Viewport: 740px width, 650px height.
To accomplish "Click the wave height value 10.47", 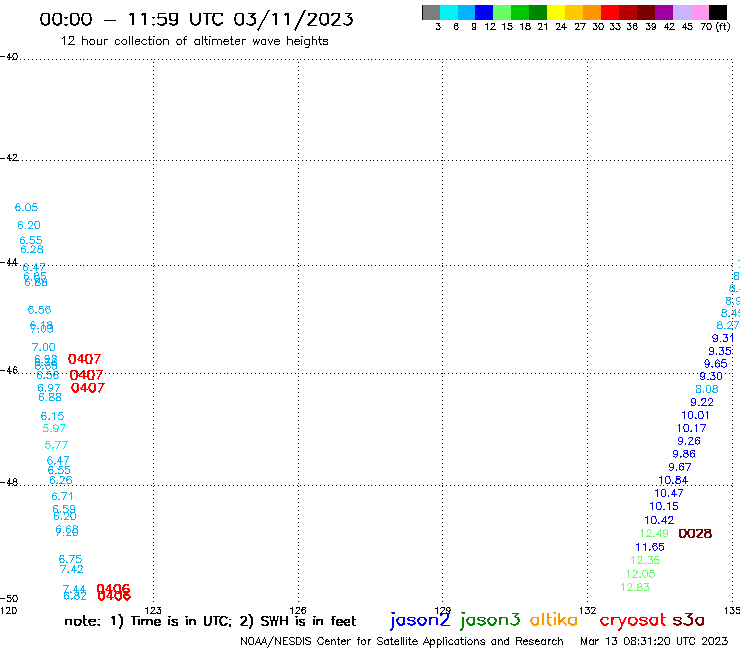I will point(669,493).
